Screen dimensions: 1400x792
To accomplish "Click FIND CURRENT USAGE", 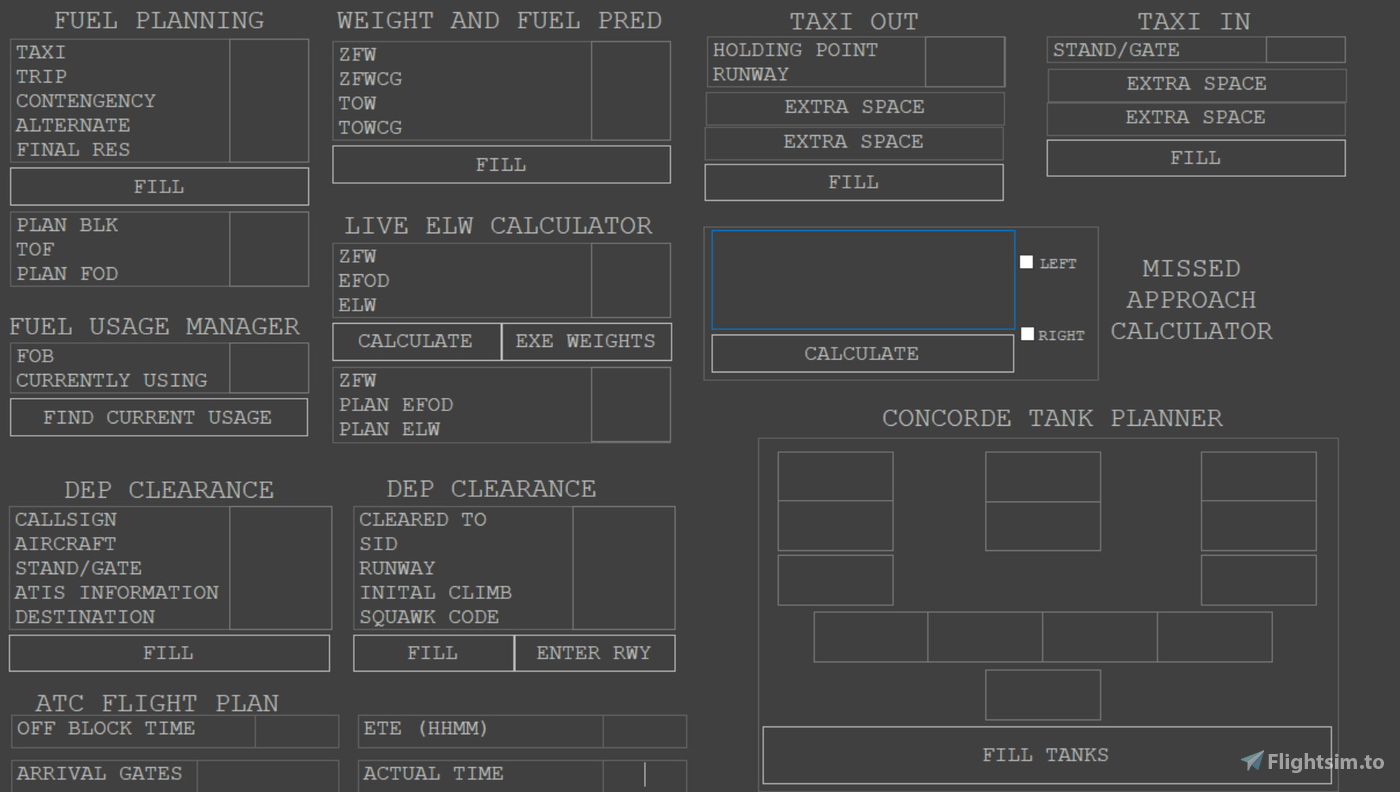I will click(158, 417).
